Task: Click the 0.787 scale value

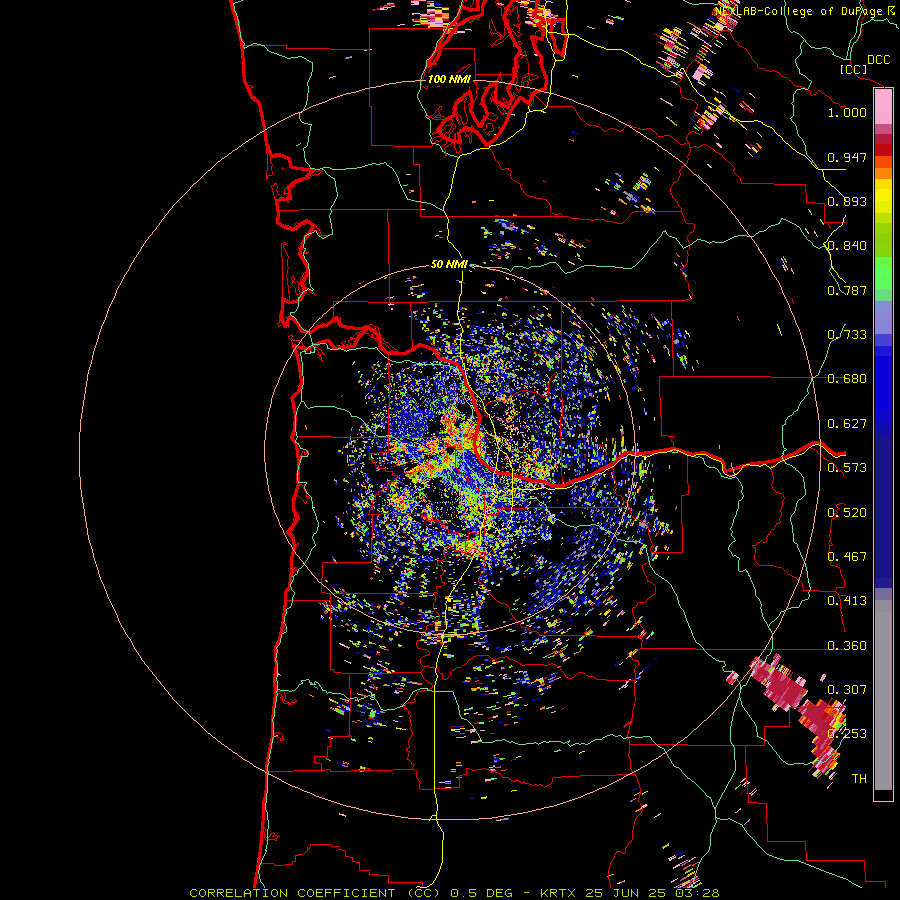Action: 847,290
